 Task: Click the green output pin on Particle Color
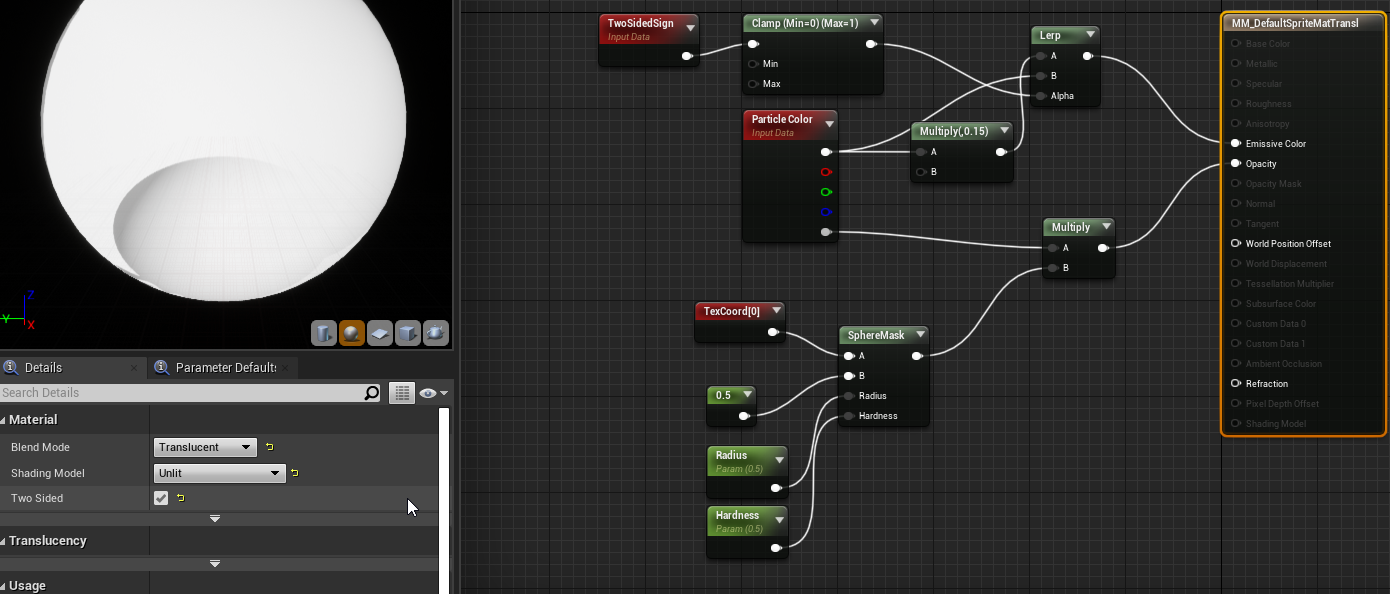tap(825, 192)
